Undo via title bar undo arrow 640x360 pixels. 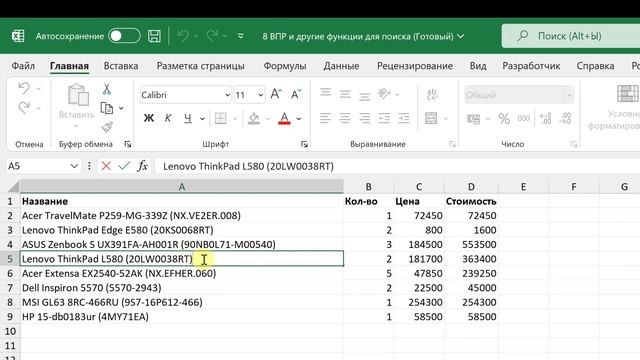click(183, 36)
